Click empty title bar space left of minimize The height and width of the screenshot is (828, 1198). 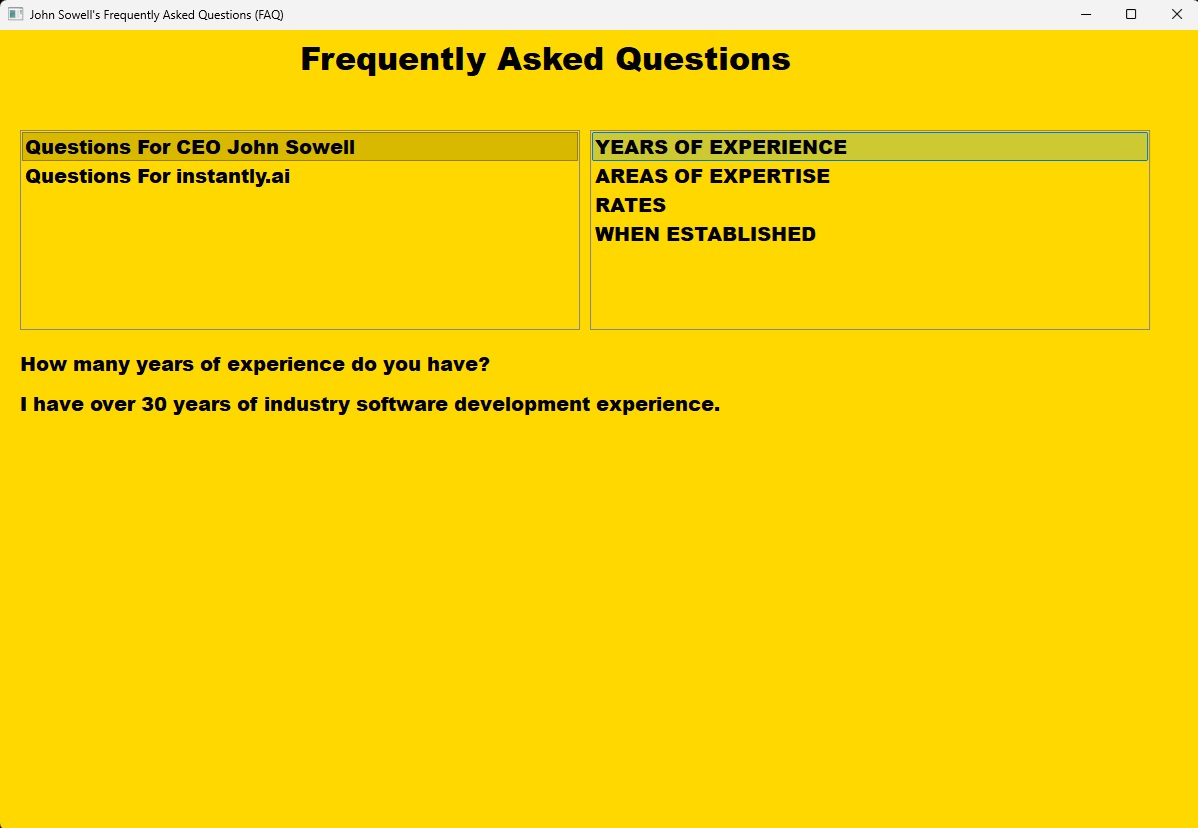click(x=700, y=15)
